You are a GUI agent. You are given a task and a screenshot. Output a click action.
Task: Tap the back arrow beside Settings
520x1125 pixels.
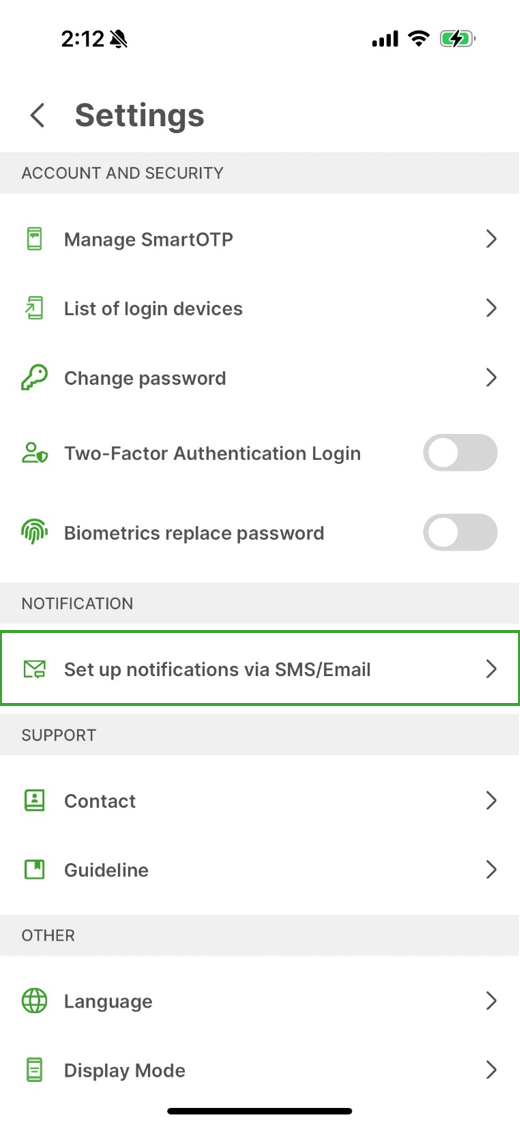tap(37, 115)
